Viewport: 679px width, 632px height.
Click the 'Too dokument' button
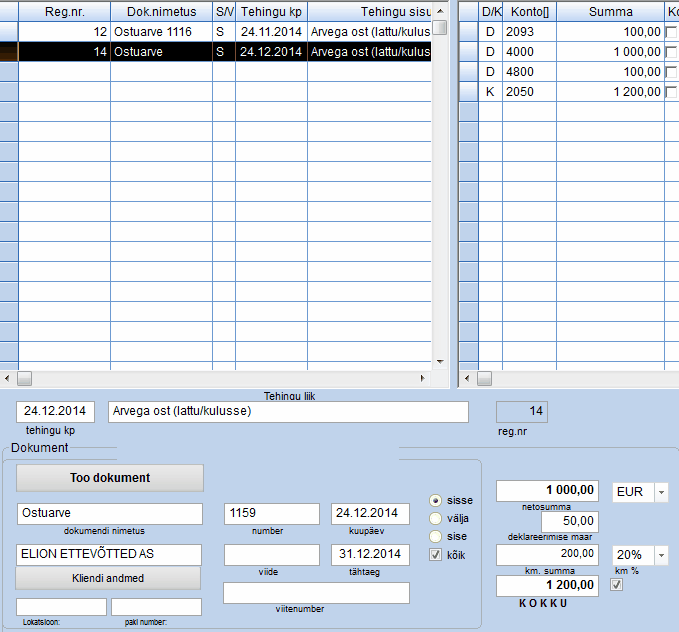pos(110,478)
